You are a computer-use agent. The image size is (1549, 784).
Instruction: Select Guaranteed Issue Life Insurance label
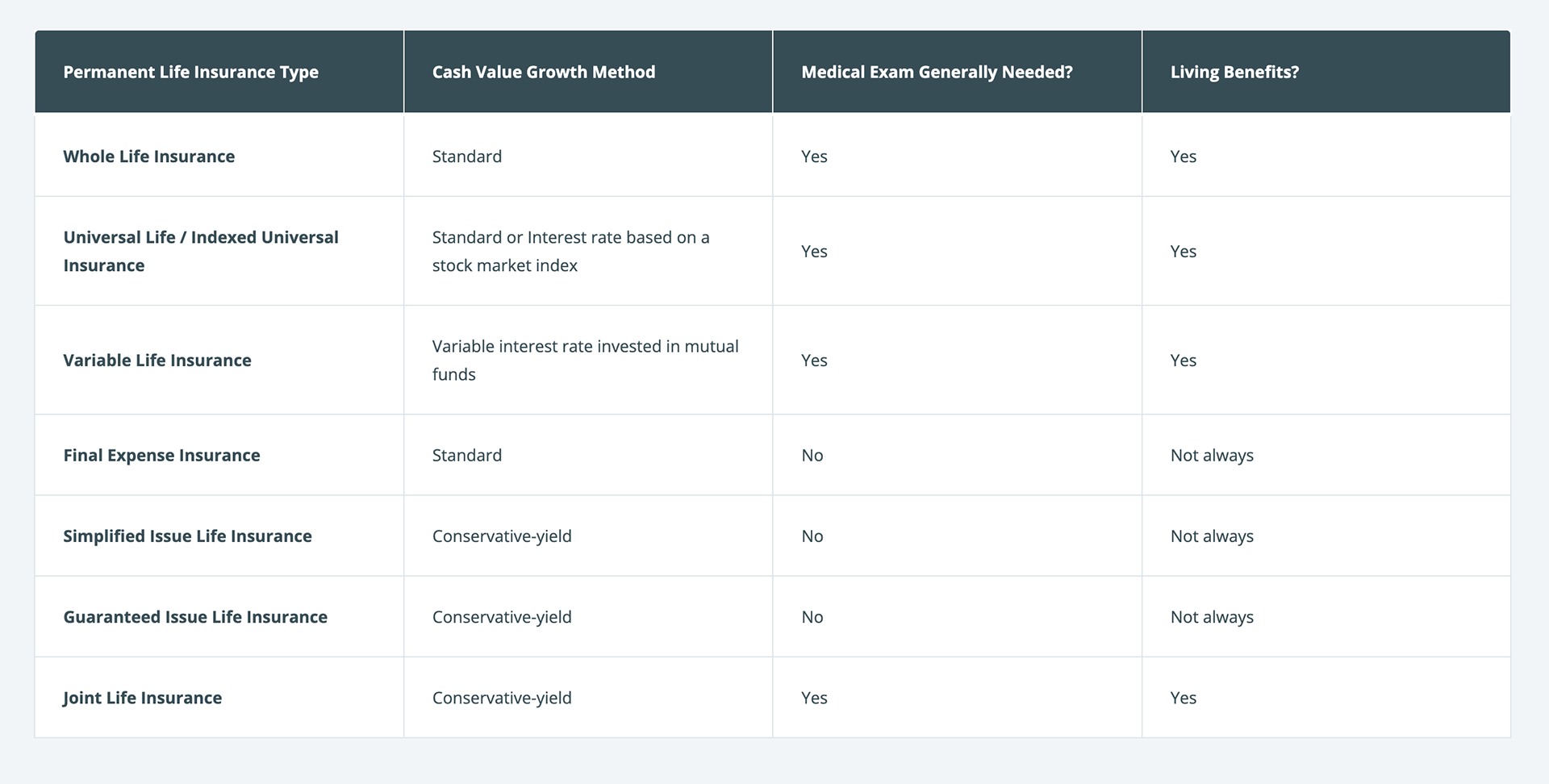(x=195, y=617)
